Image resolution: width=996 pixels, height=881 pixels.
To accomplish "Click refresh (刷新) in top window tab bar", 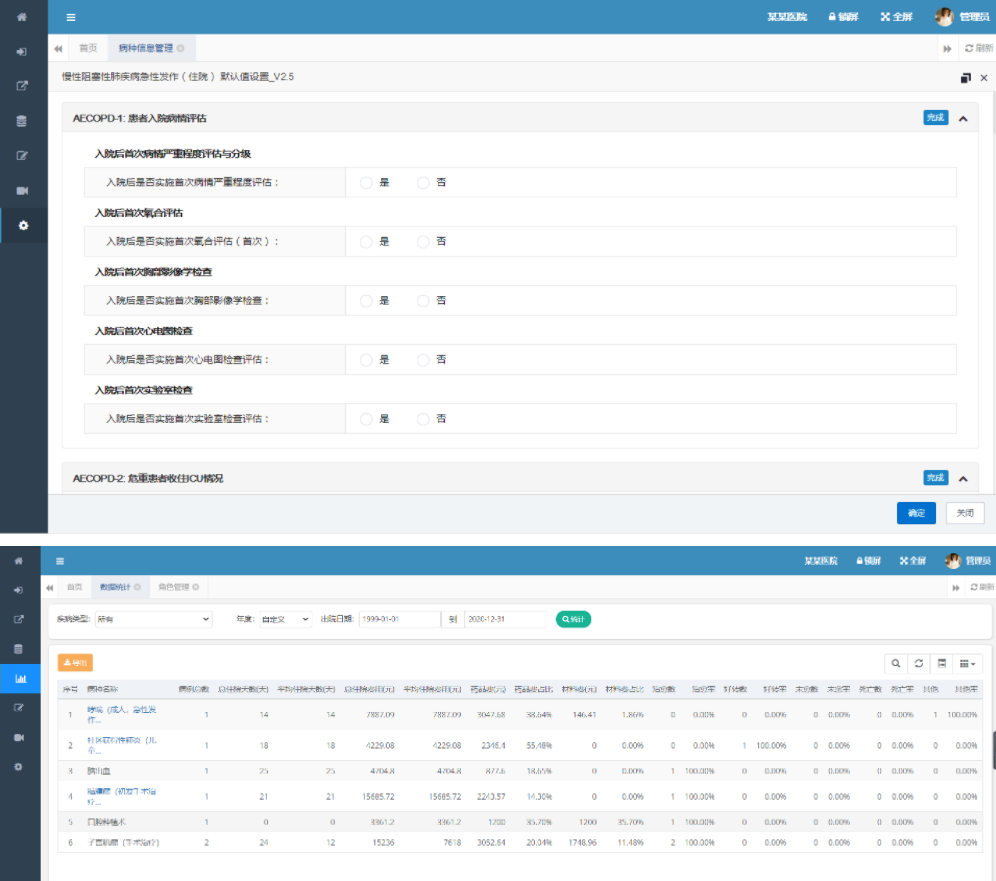I will 978,48.
